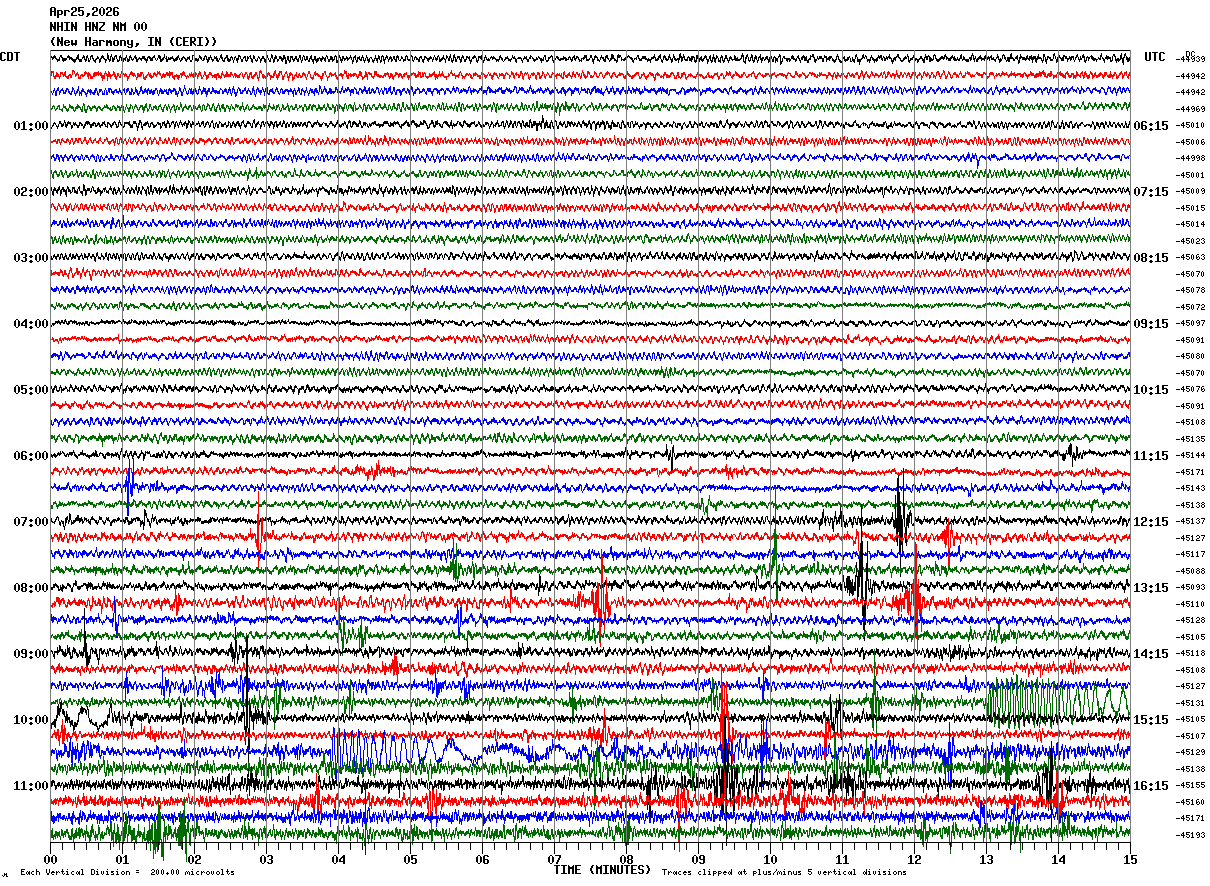Click 'Traces clipped at plus/minus 5 vertical divisions' note

(x=784, y=873)
